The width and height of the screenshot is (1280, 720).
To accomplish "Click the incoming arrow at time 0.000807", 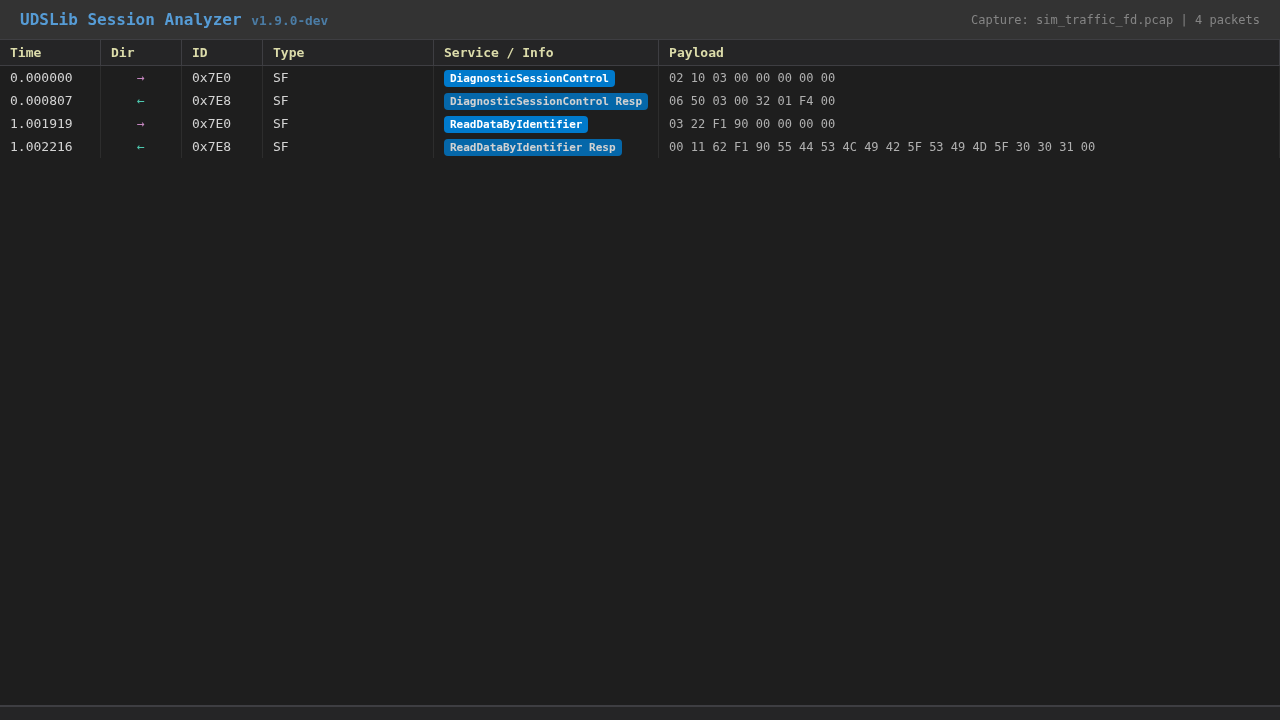I will point(141,101).
